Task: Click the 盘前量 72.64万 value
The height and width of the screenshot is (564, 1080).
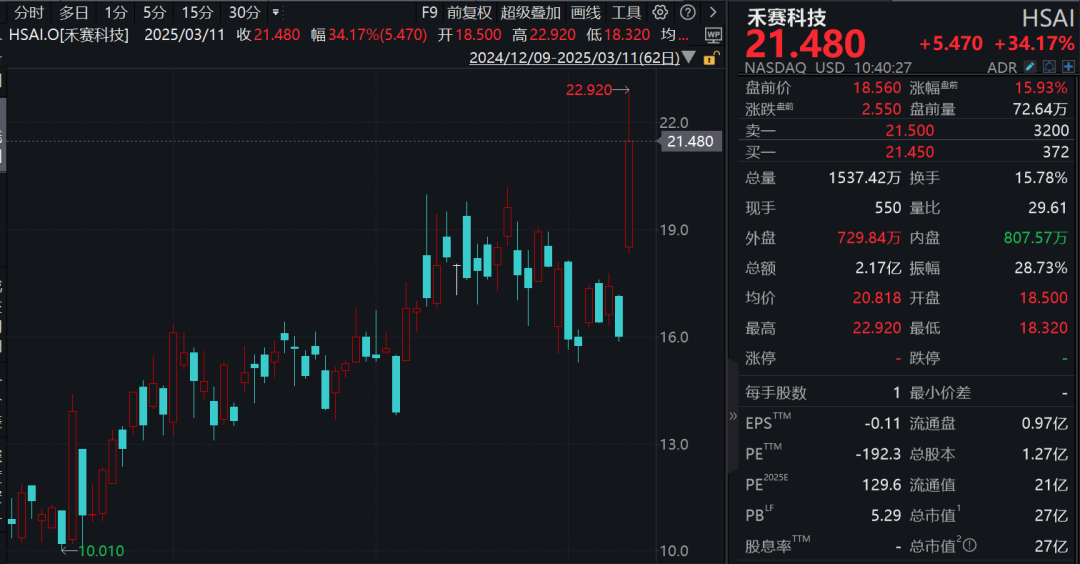Action: pos(1040,109)
